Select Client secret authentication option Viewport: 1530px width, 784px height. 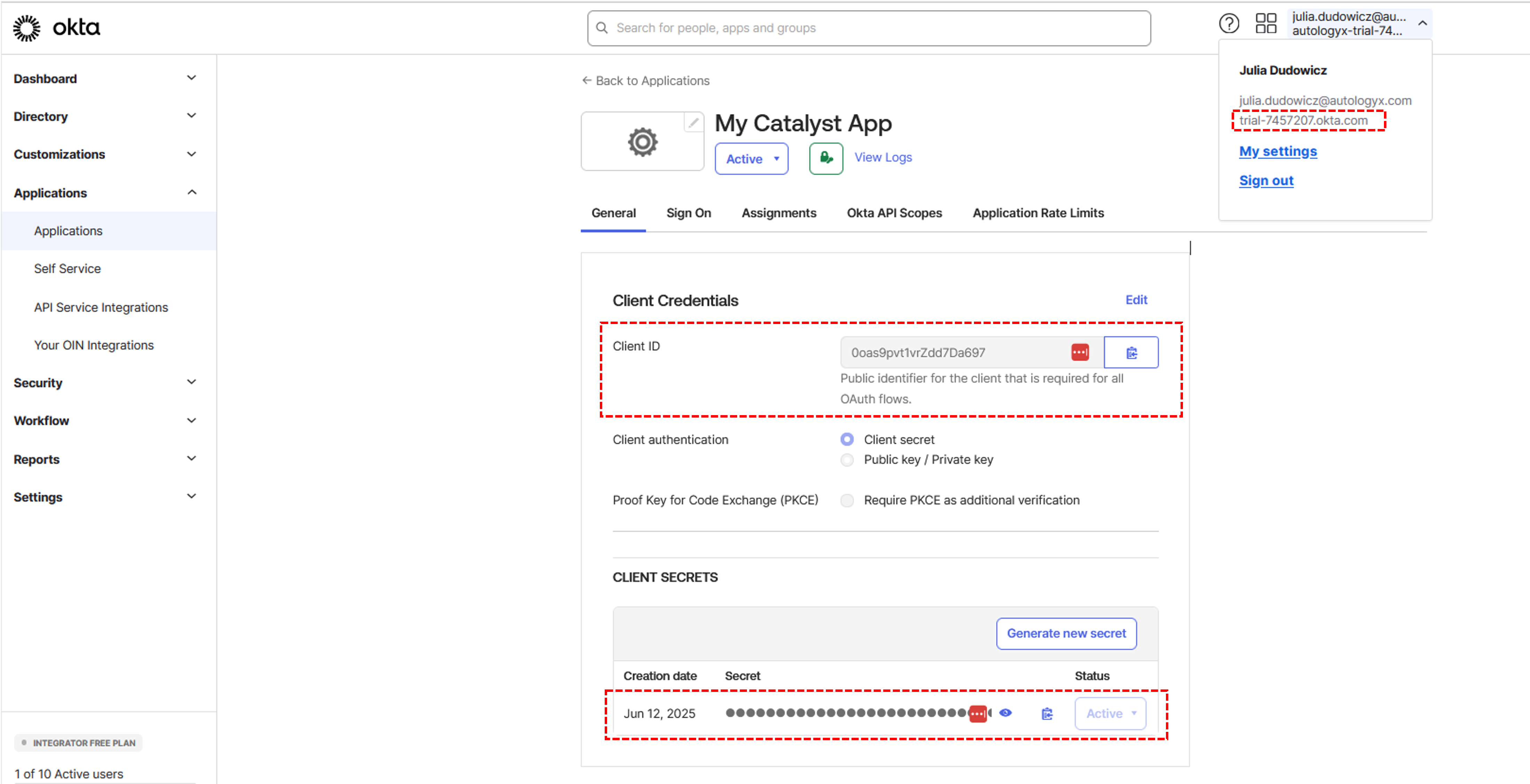847,439
